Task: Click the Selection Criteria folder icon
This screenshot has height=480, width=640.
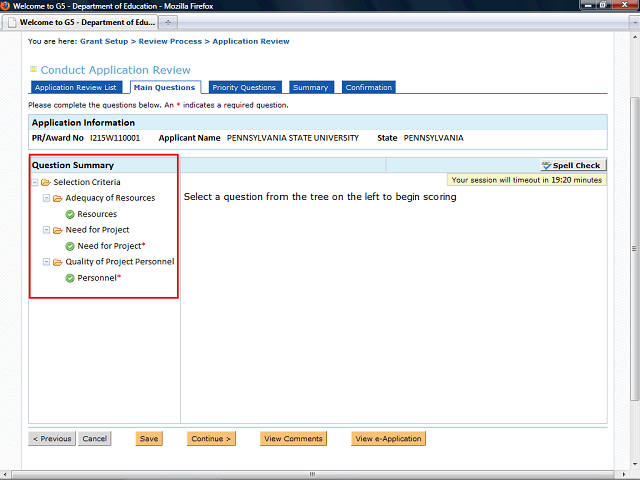Action: pos(46,182)
